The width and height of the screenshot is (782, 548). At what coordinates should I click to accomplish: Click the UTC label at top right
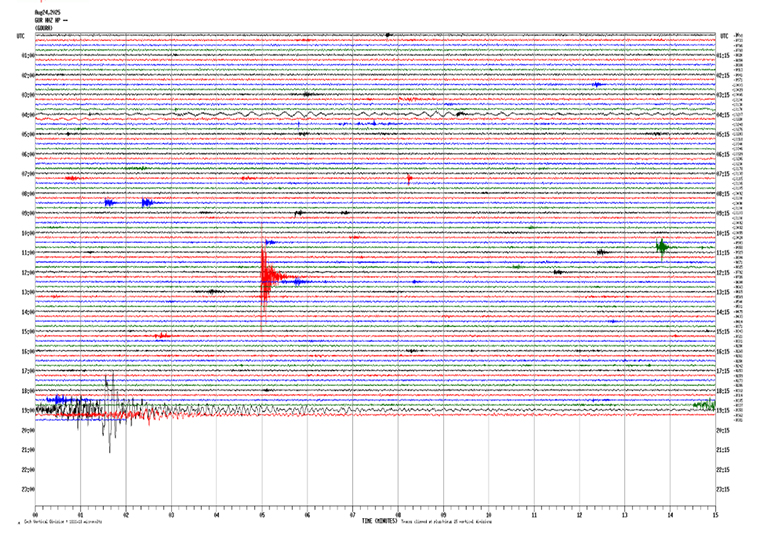tap(724, 35)
